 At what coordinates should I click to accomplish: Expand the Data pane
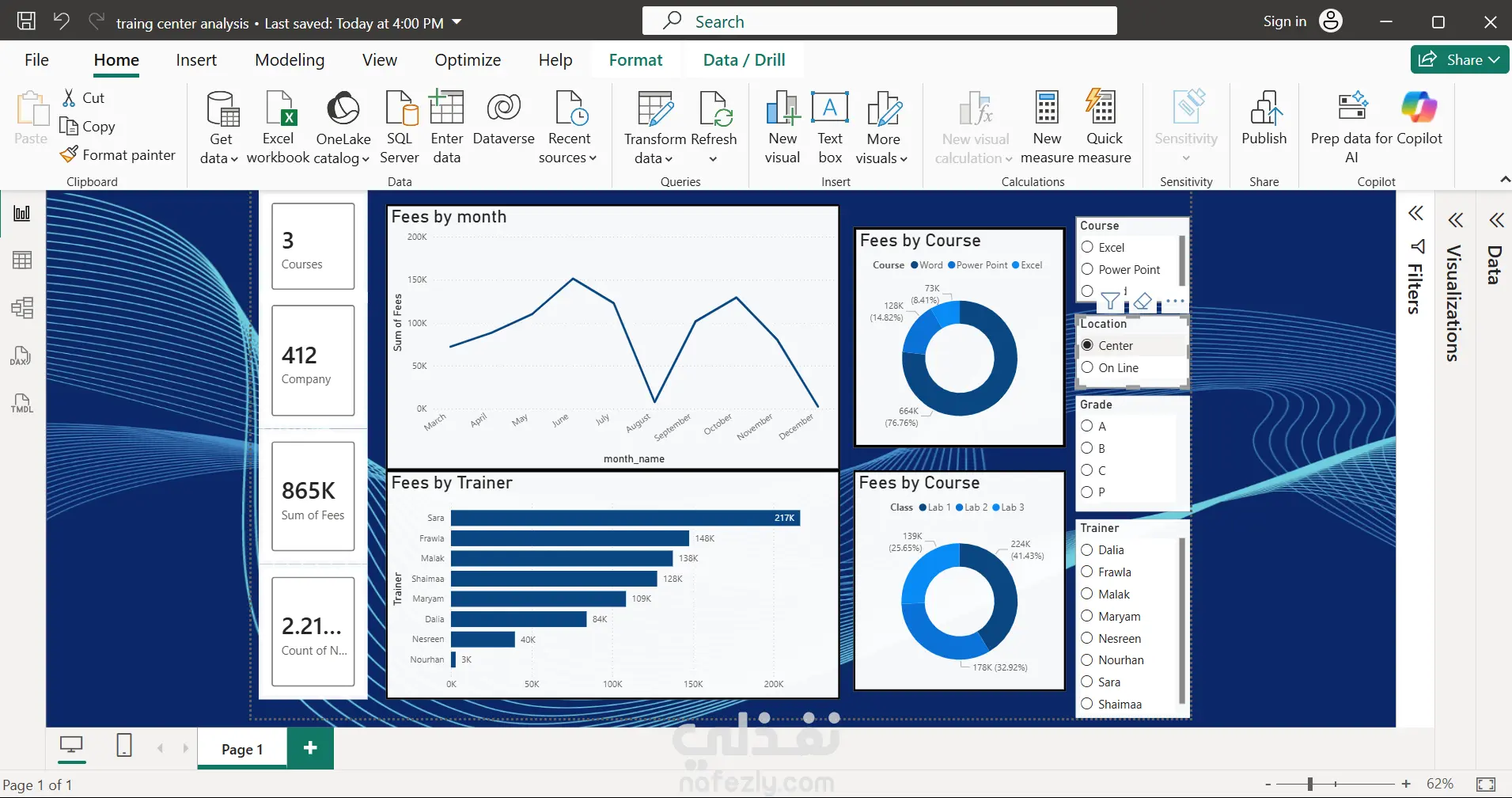tap(1496, 220)
